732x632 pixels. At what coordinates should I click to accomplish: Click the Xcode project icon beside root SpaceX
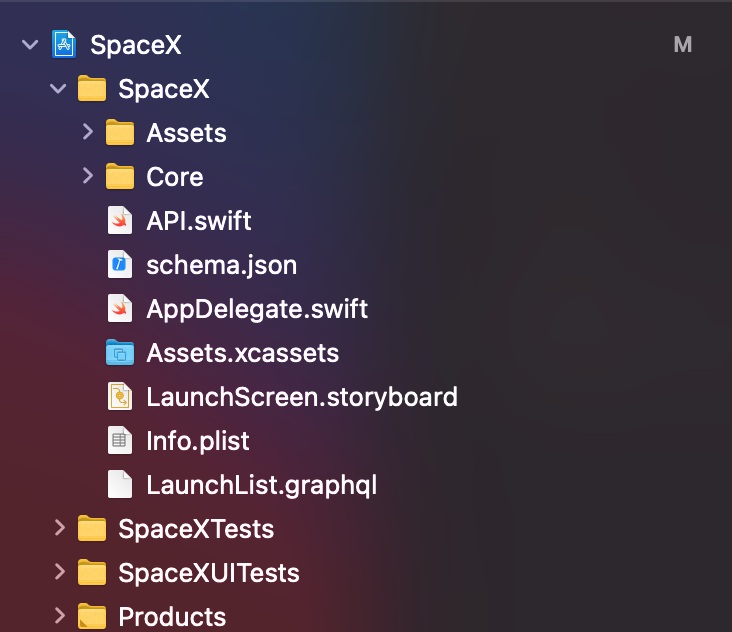coord(64,45)
